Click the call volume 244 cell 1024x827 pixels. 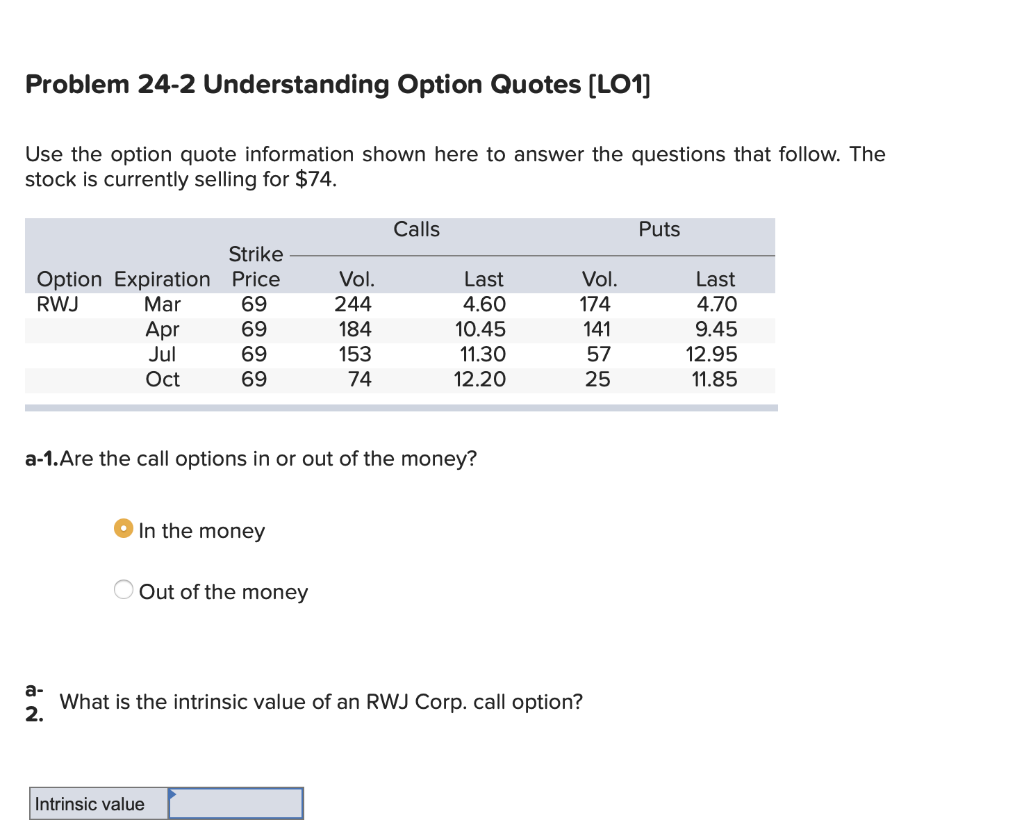tap(355, 304)
